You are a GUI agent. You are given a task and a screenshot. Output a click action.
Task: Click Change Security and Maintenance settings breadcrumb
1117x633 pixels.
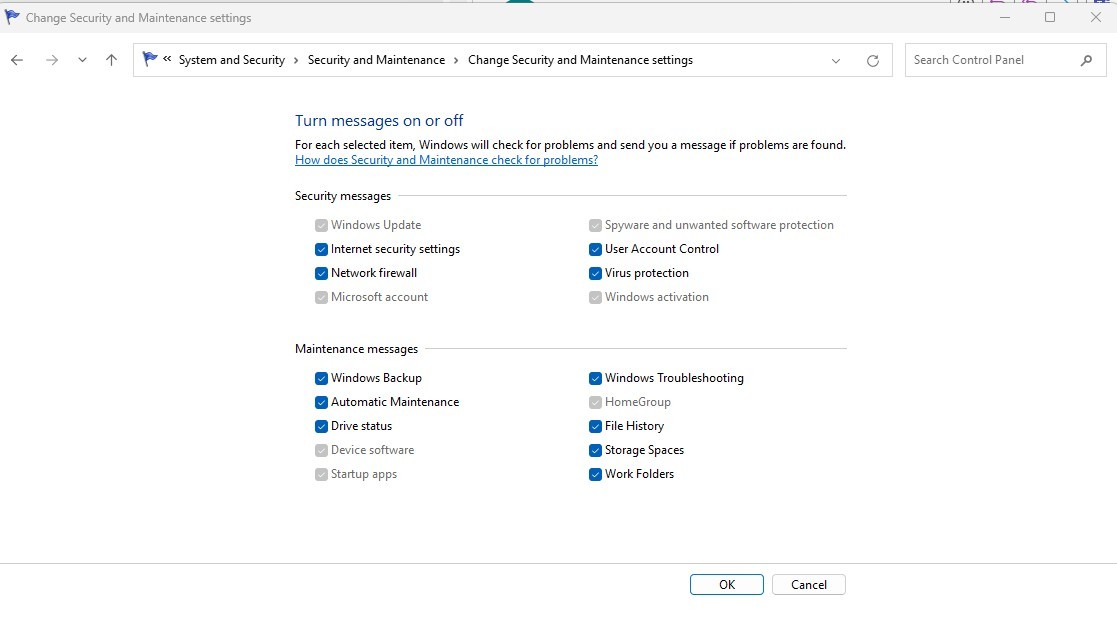pos(580,60)
